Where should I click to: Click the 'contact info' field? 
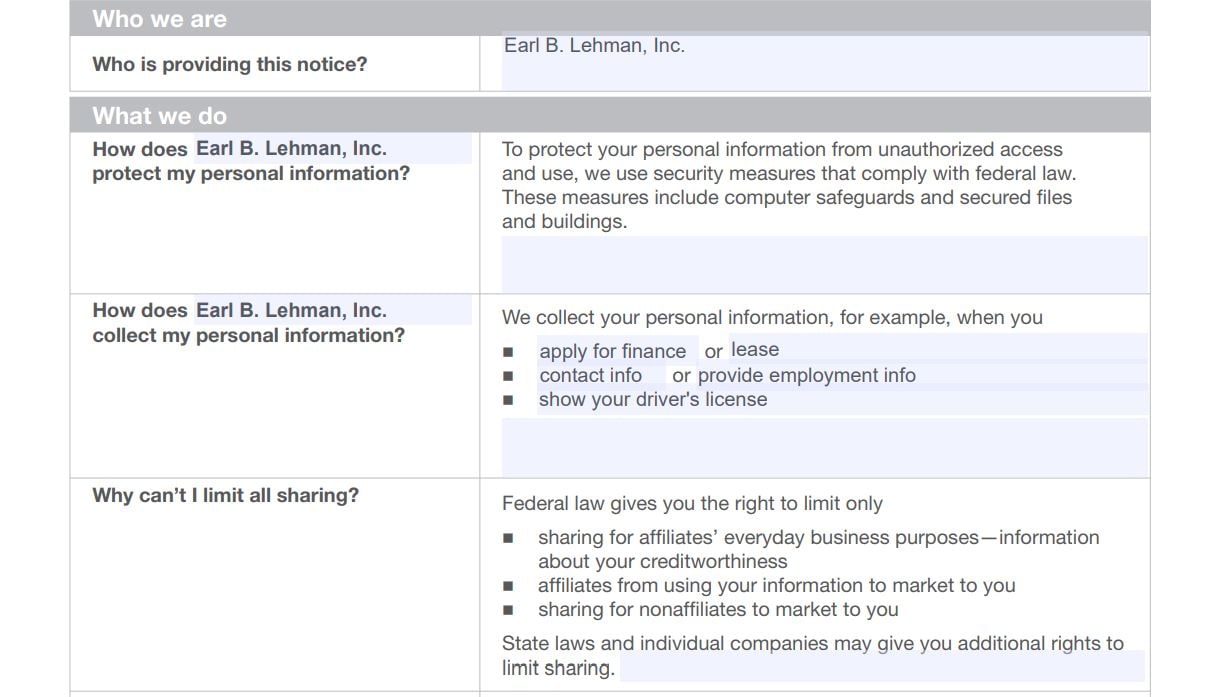tap(601, 375)
